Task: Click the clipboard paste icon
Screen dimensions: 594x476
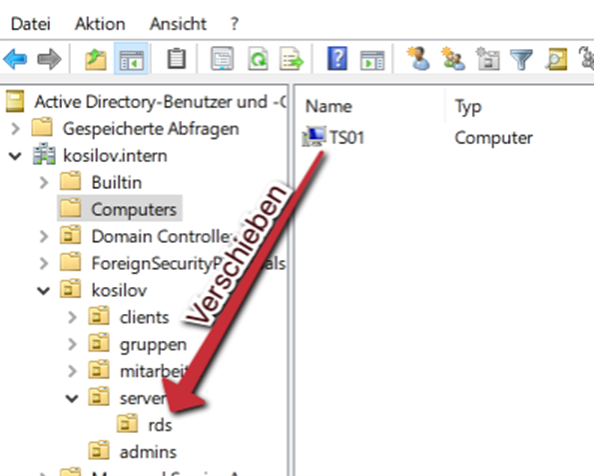Action: (177, 59)
